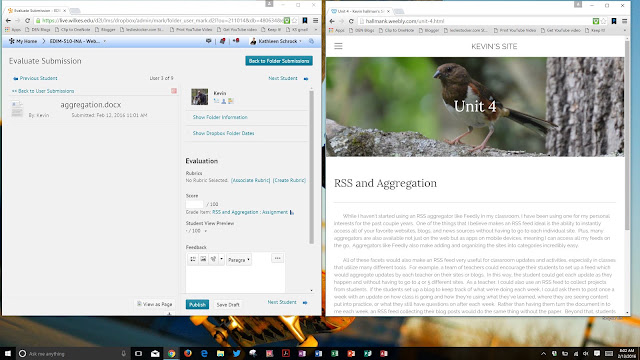Click the insert image icon in Feedback toolbar
Screen dimensions: 640x360
tap(203, 259)
